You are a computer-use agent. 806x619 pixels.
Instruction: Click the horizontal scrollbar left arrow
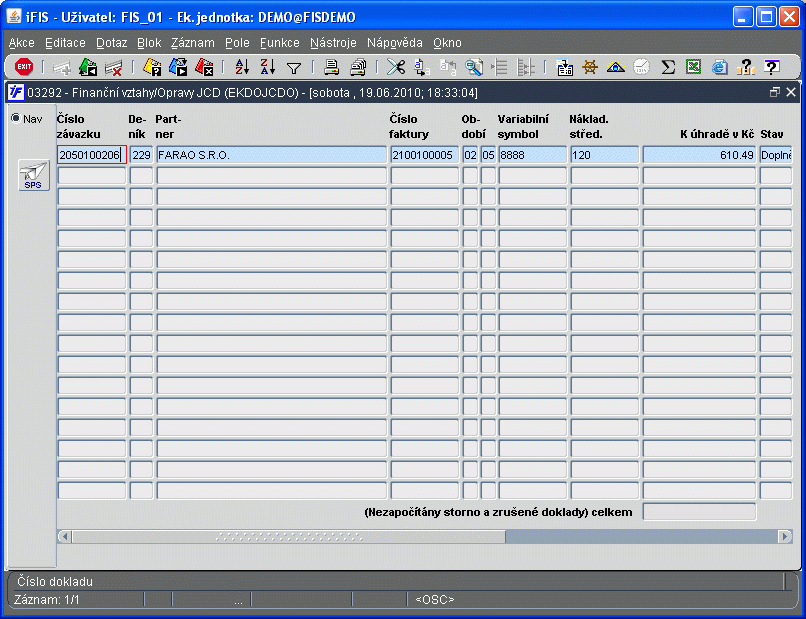(65, 537)
